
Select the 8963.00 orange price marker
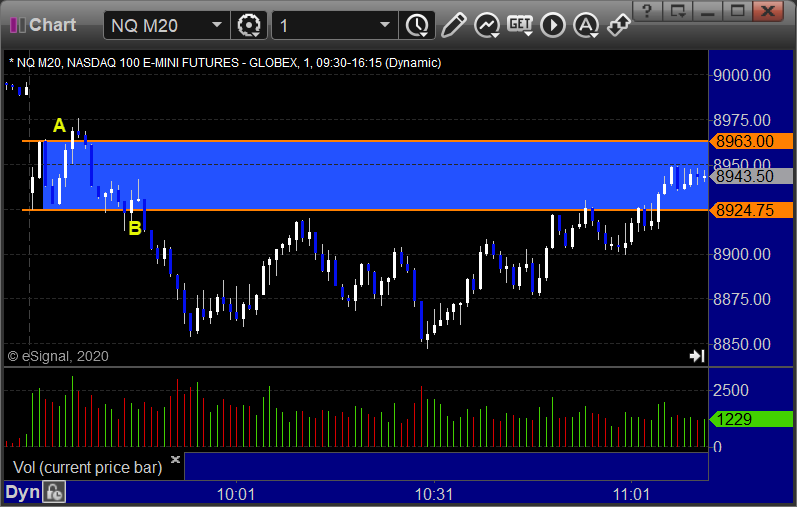(x=750, y=141)
